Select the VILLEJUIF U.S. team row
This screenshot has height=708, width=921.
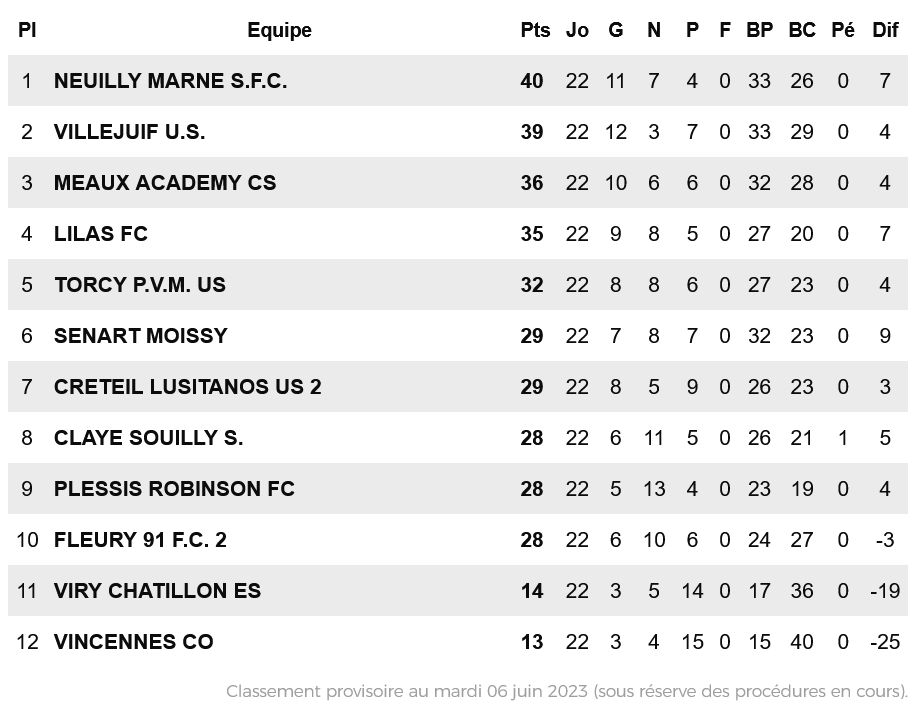(458, 132)
